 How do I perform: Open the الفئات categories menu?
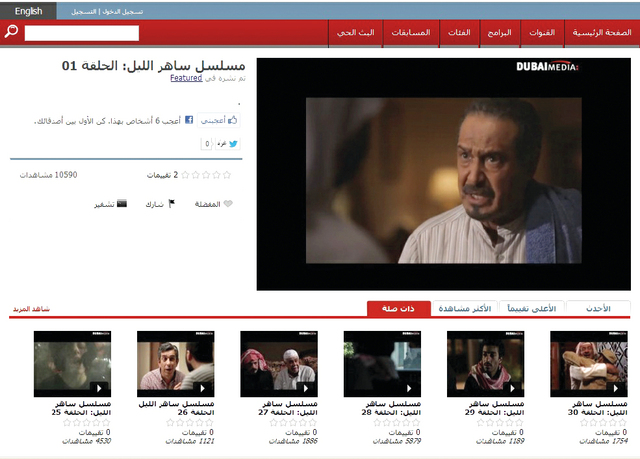[x=459, y=33]
